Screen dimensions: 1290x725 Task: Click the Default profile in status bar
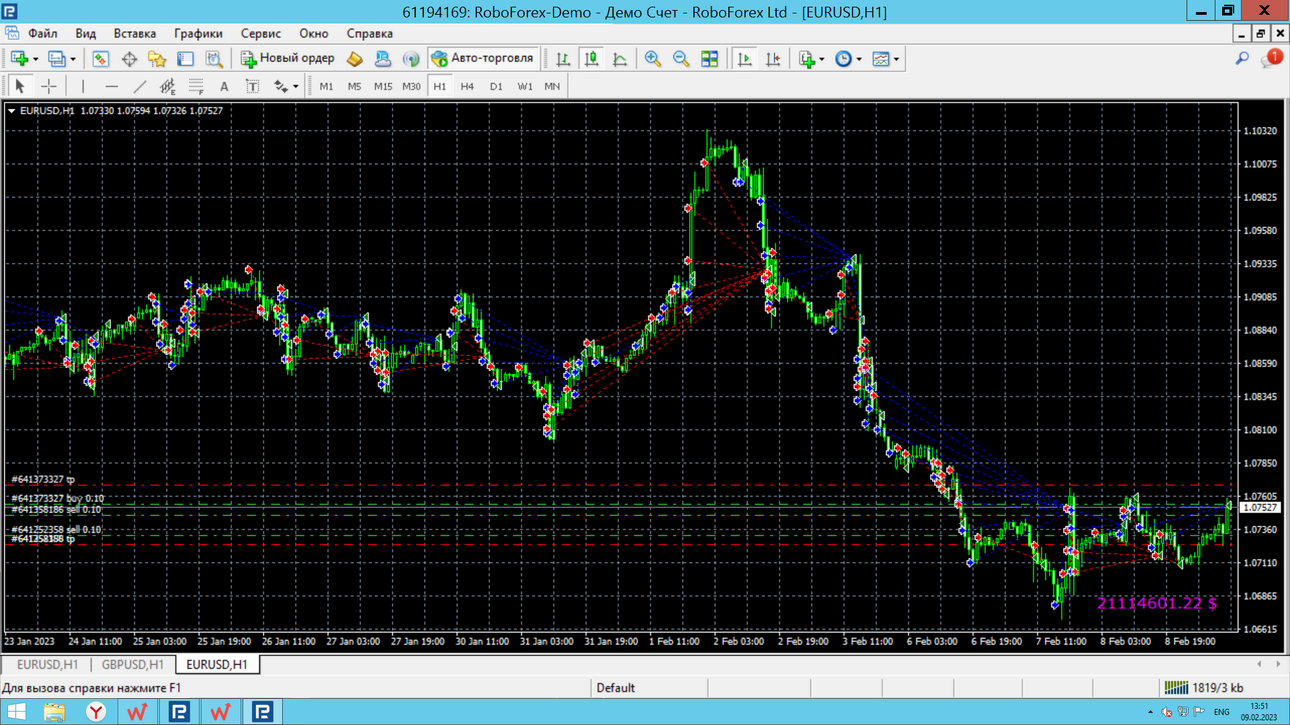(x=615, y=688)
